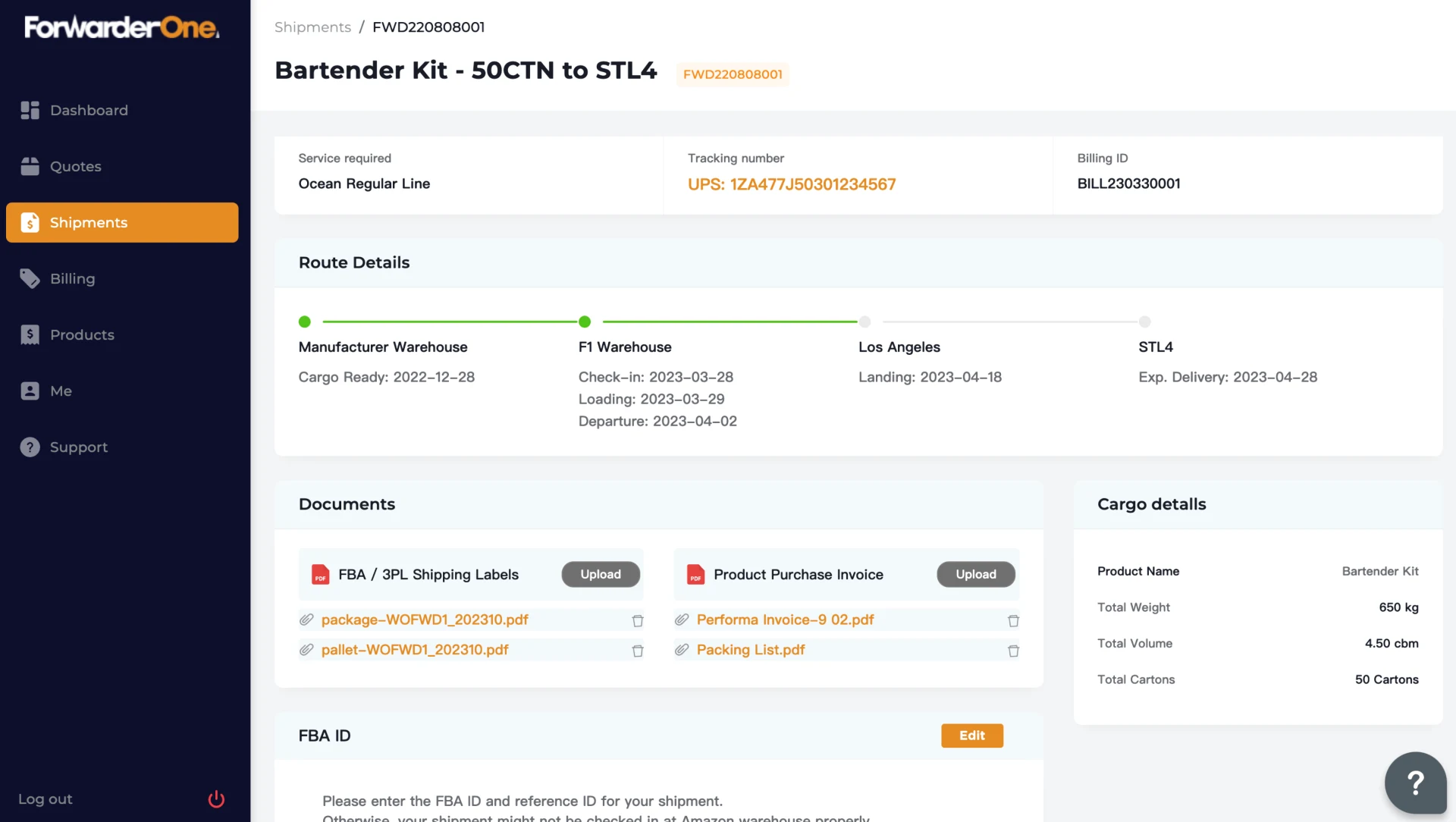
Task: Go to the Quotes section
Action: 122,167
